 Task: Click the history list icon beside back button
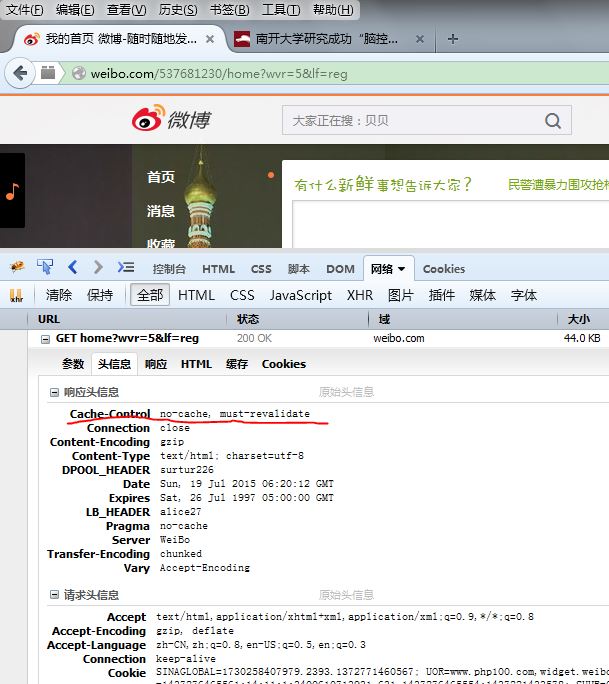(48, 73)
